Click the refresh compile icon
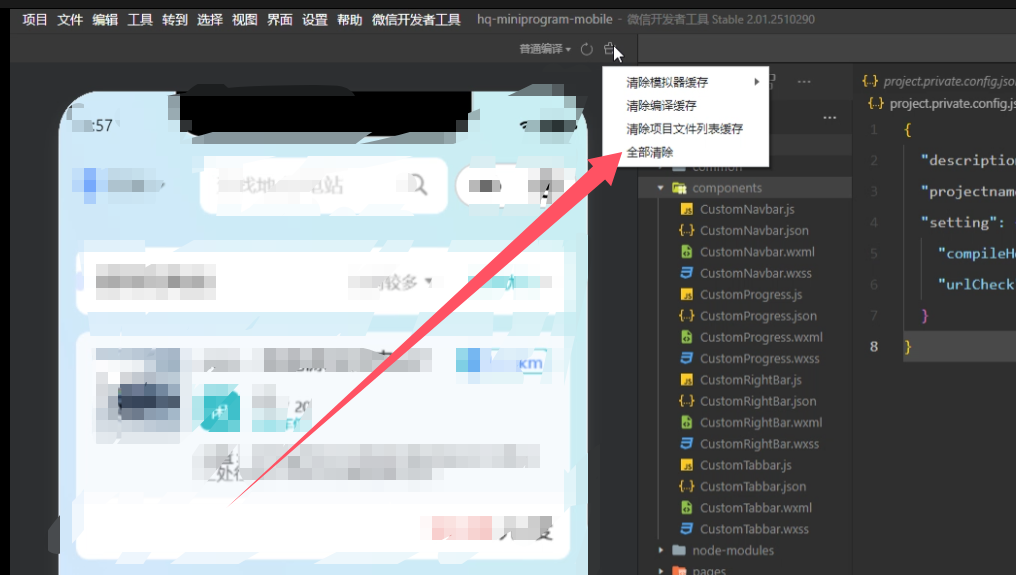 click(x=586, y=49)
